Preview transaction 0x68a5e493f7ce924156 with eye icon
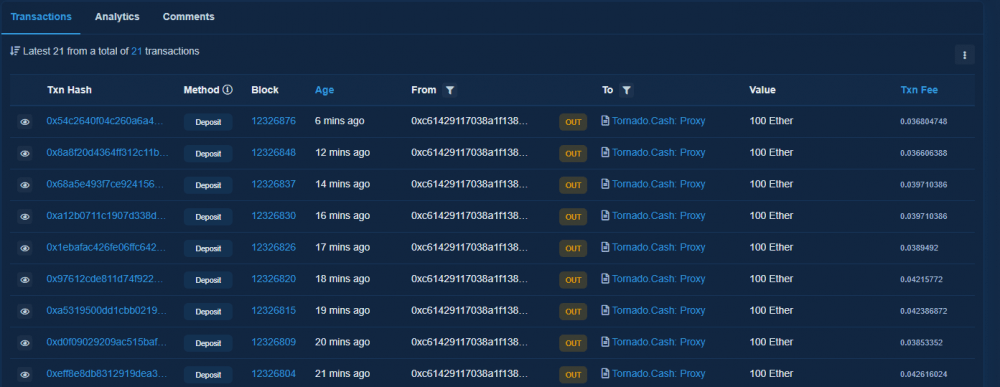 tap(25, 185)
